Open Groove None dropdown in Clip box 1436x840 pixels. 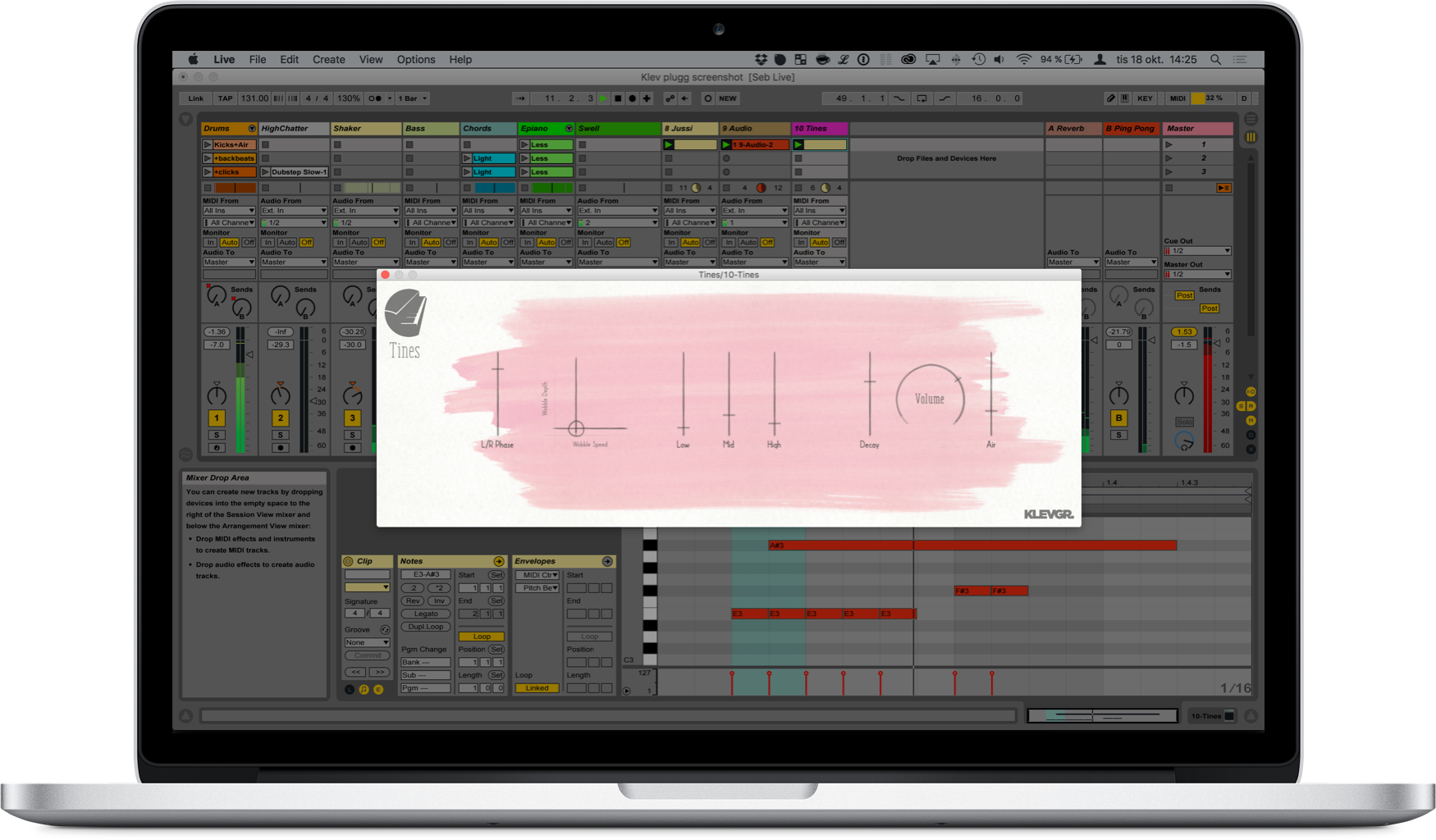(x=367, y=642)
